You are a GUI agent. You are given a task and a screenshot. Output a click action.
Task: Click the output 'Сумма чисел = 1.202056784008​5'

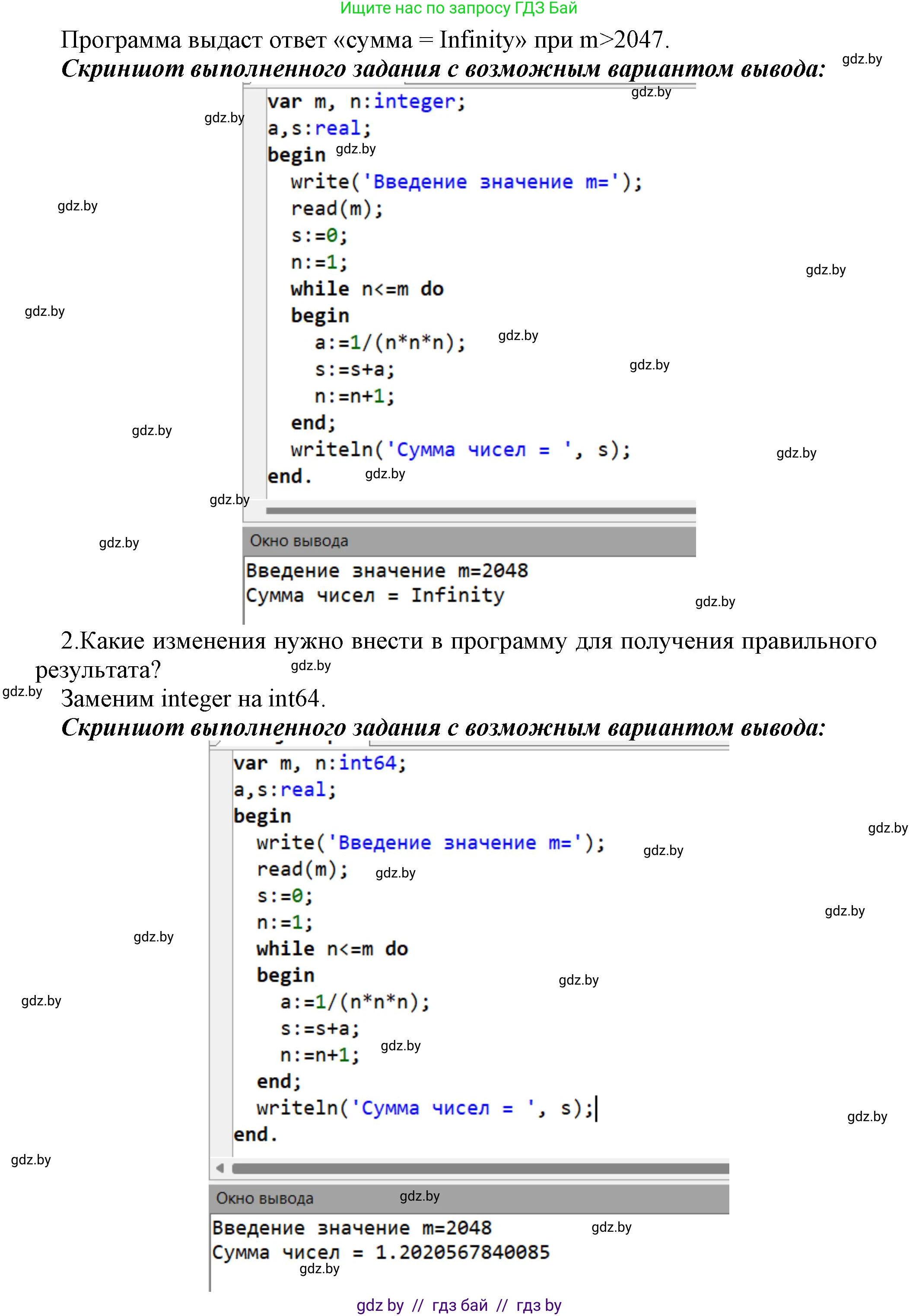pyautogui.click(x=381, y=1253)
